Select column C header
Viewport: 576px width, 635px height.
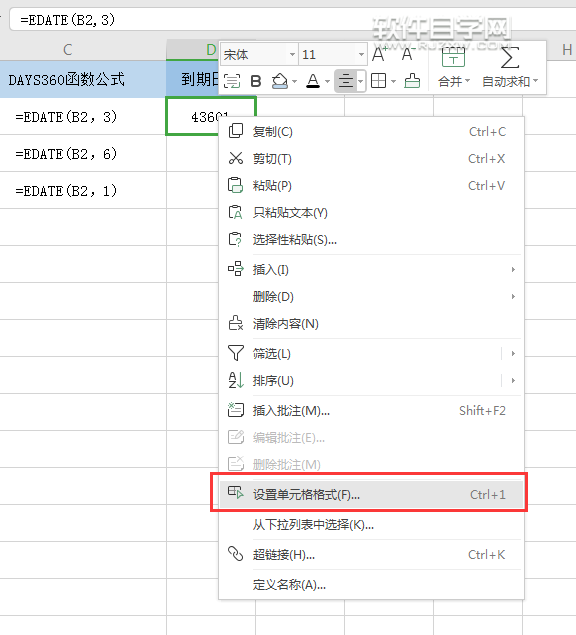click(x=68, y=50)
